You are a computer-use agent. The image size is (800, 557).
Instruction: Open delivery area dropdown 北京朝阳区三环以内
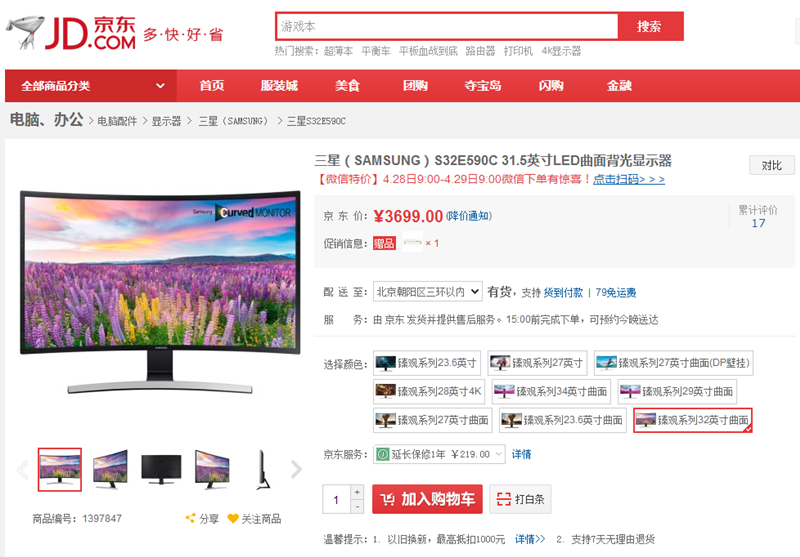click(x=428, y=292)
